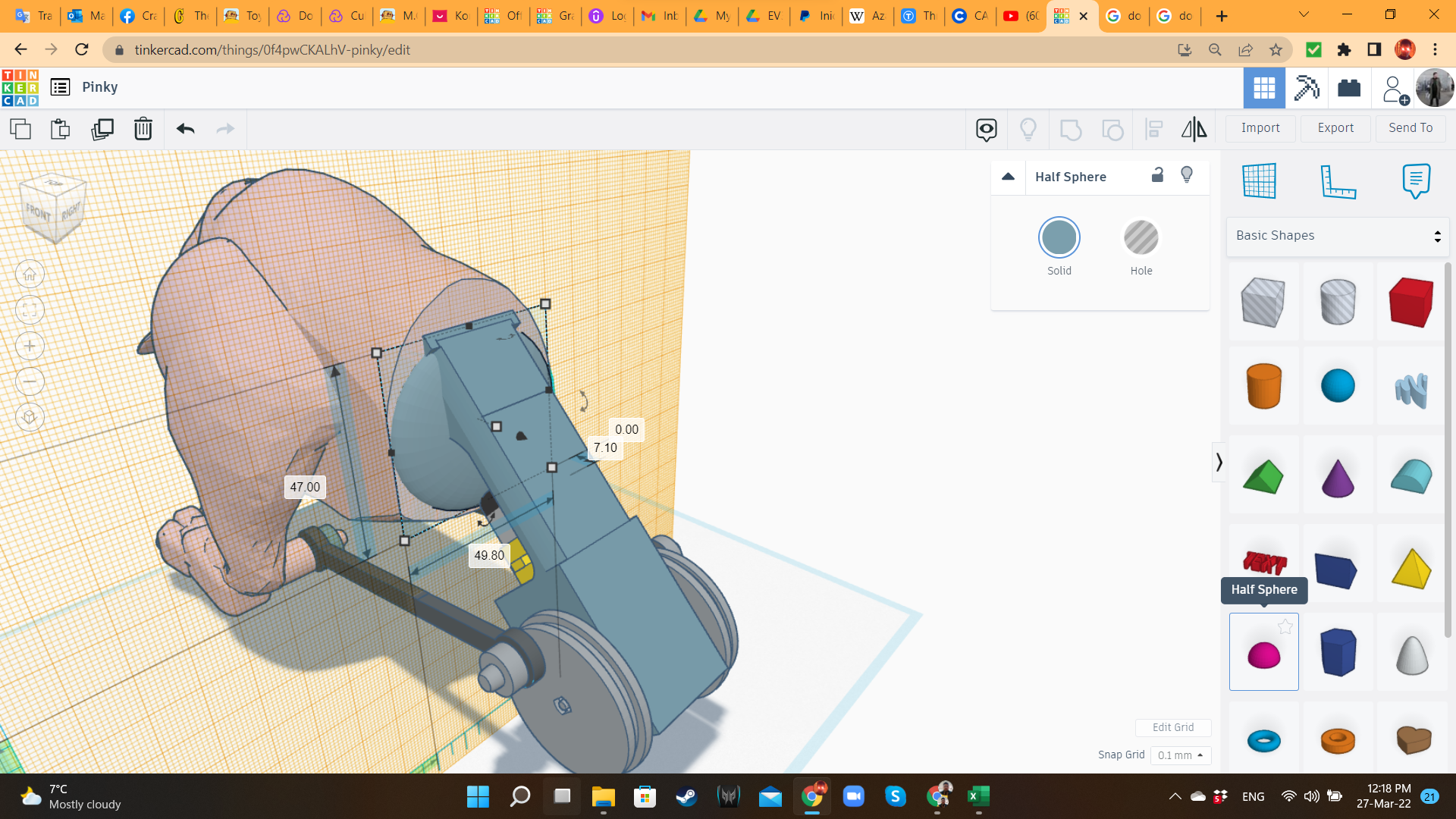The height and width of the screenshot is (819, 1456).
Task: Click the Undo arrow
Action: point(186,129)
